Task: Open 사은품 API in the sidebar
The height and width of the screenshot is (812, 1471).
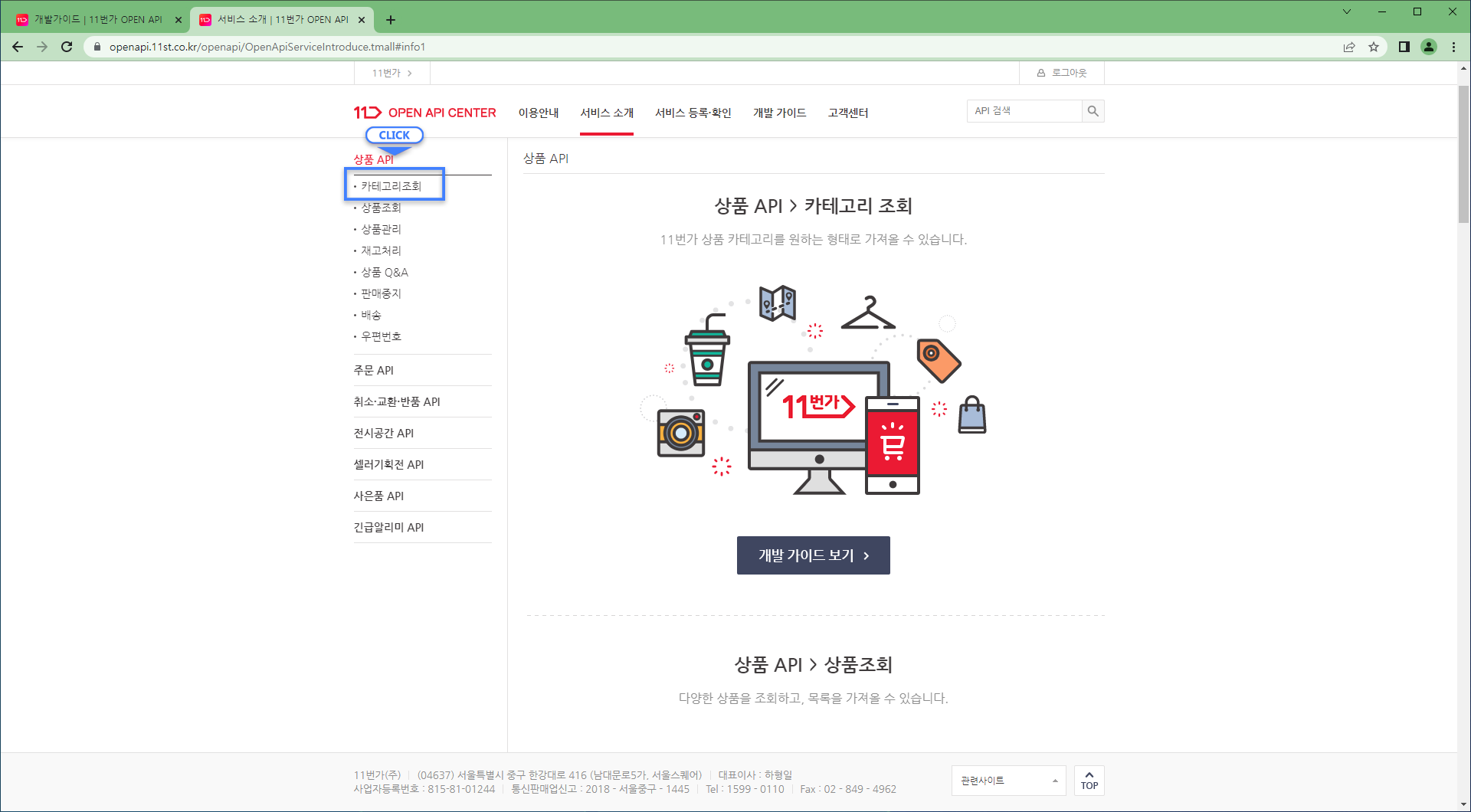Action: tap(378, 496)
